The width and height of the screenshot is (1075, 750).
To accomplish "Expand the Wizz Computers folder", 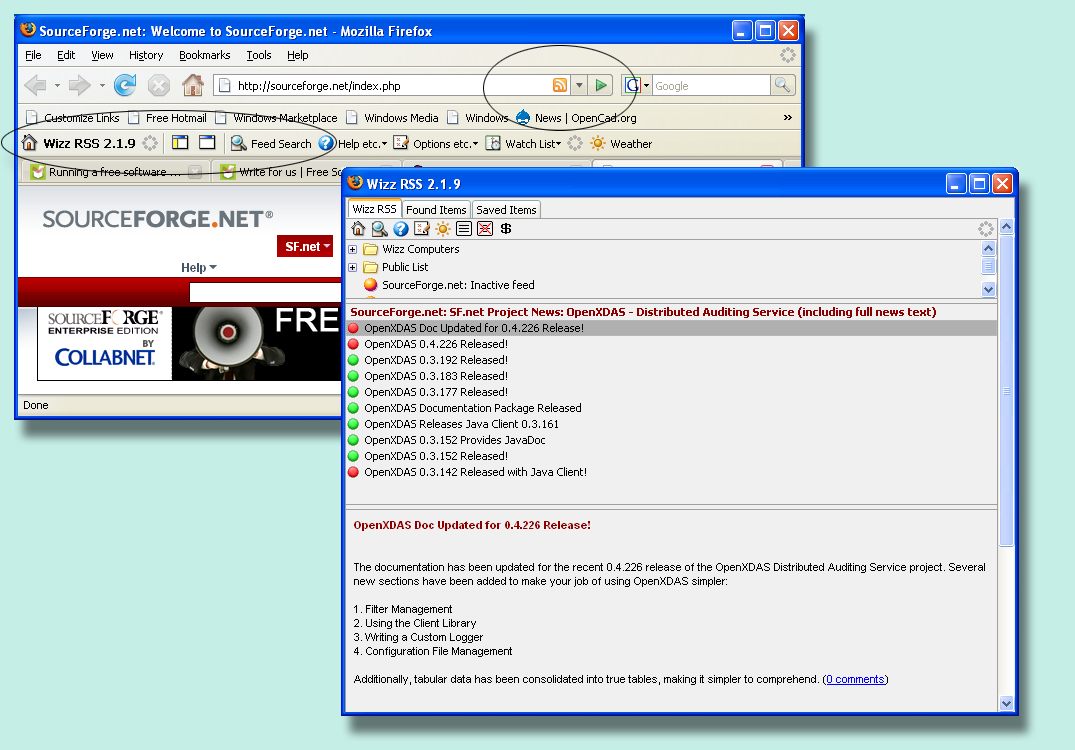I will pyautogui.click(x=352, y=250).
